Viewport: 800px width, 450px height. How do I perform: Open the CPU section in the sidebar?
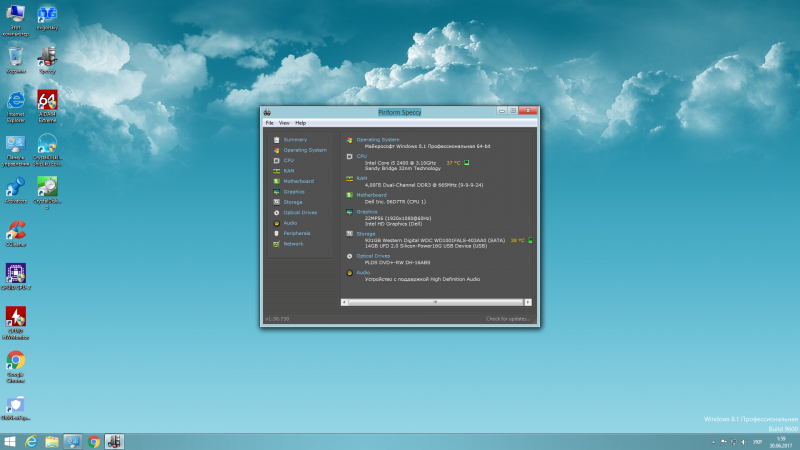(289, 160)
